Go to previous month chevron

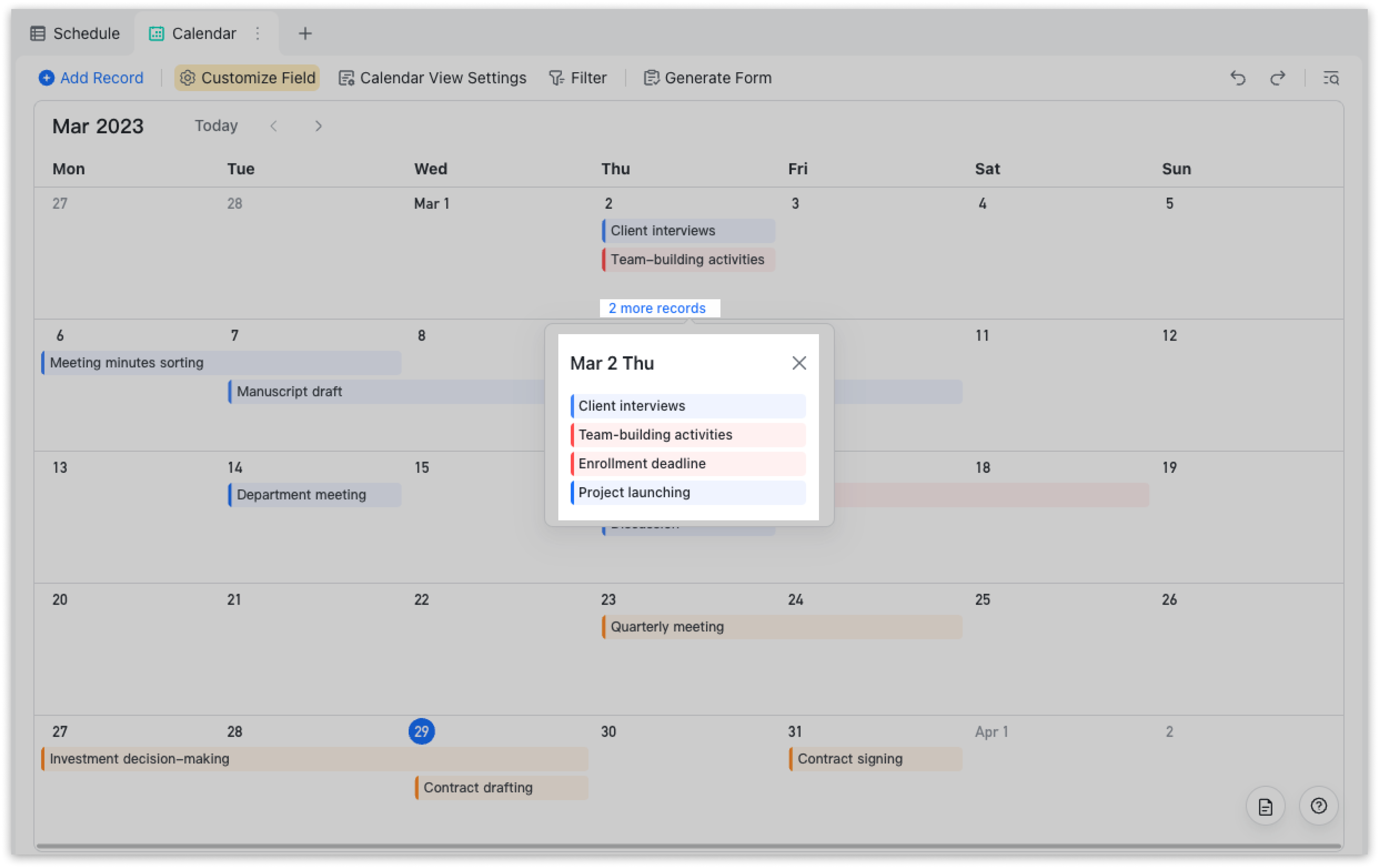click(x=274, y=126)
